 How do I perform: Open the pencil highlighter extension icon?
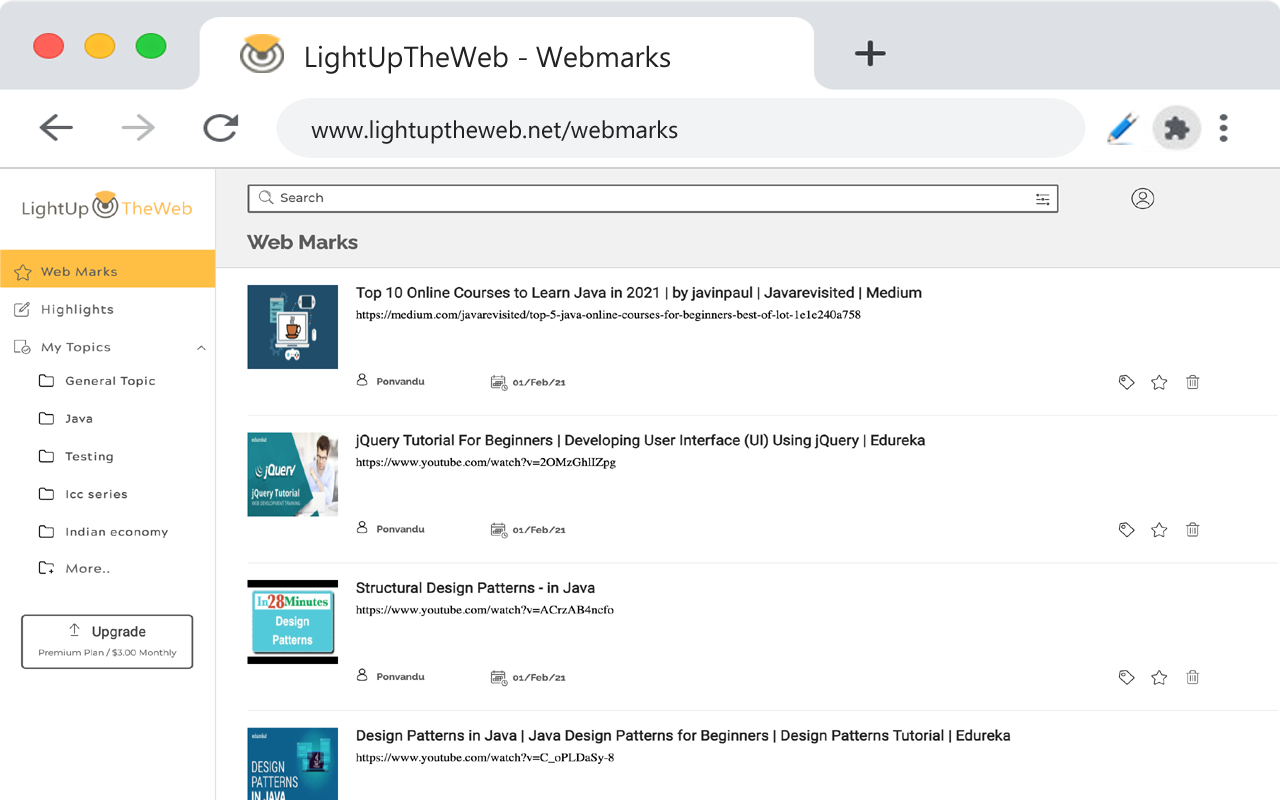coord(1122,128)
